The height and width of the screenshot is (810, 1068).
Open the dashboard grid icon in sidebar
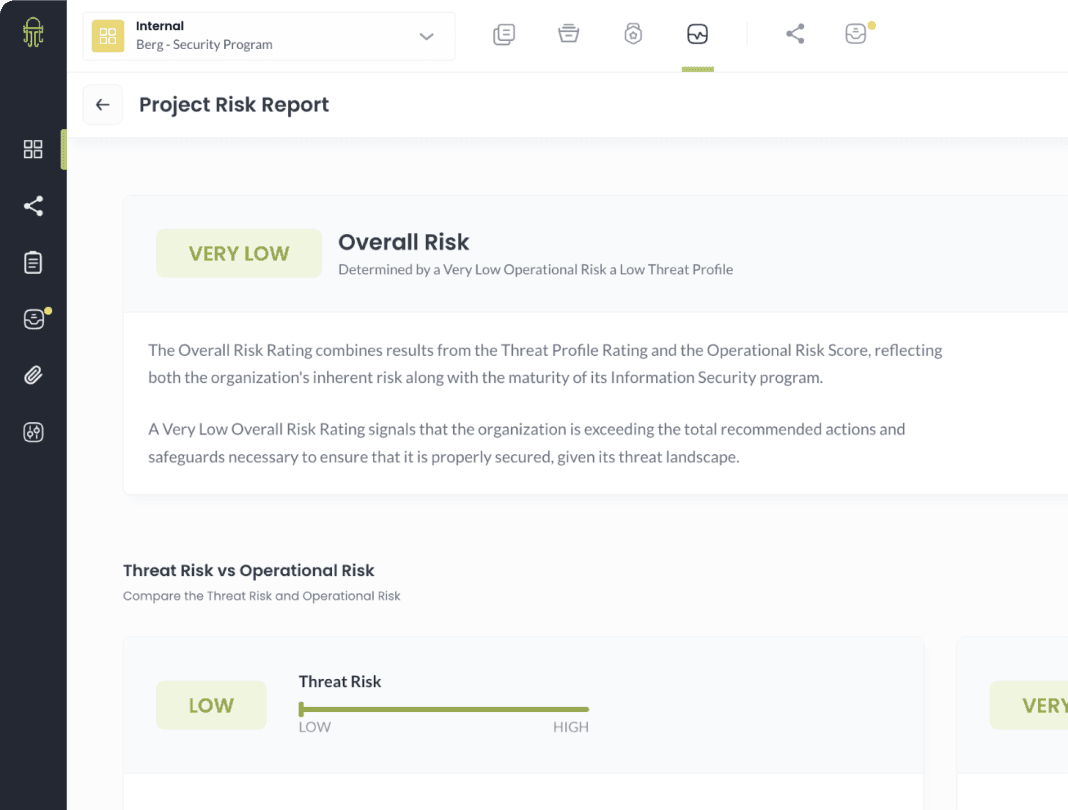(33, 149)
